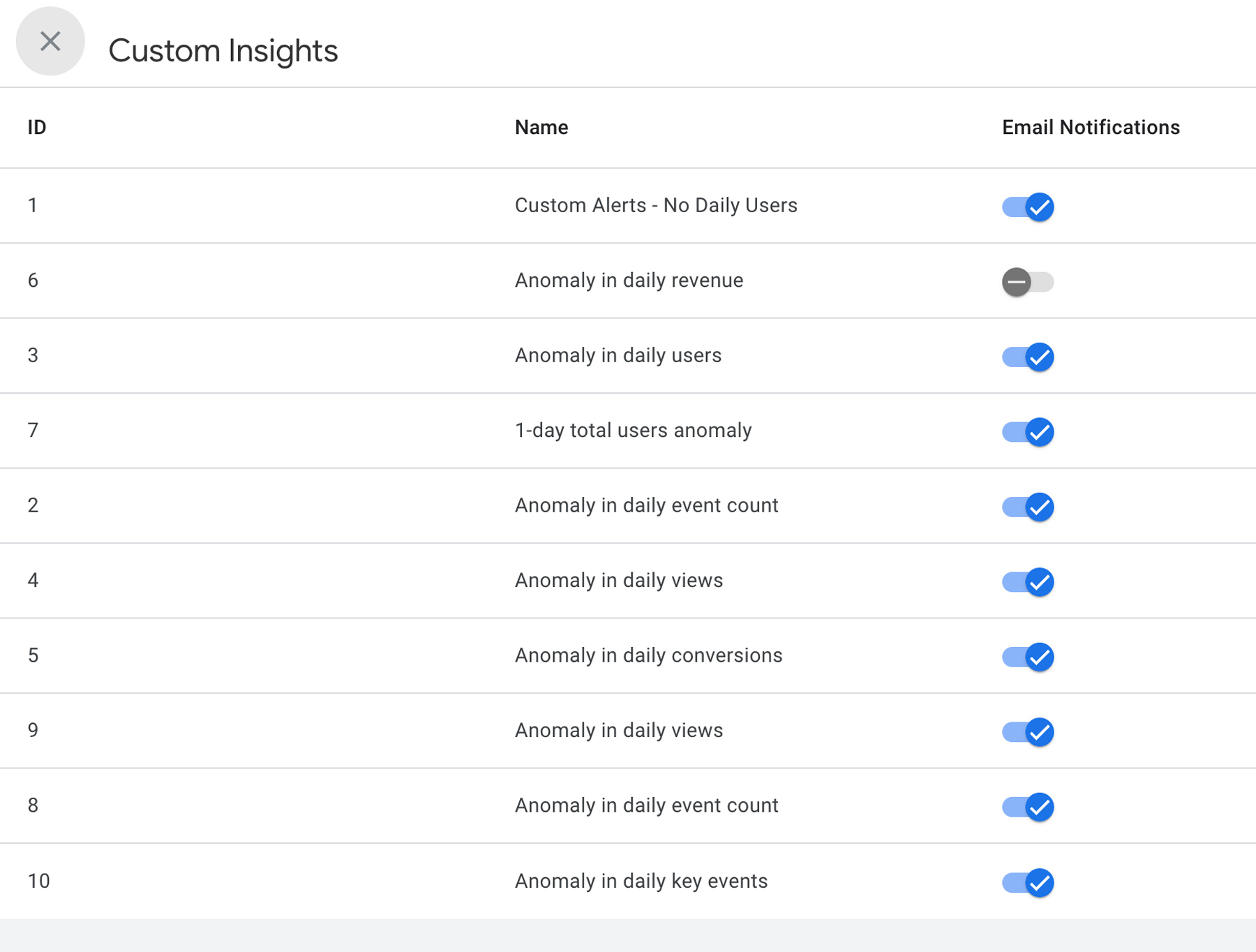Viewport: 1256px width, 952px height.
Task: Open the 1-day total users anomaly insight
Action: pyautogui.click(x=634, y=430)
